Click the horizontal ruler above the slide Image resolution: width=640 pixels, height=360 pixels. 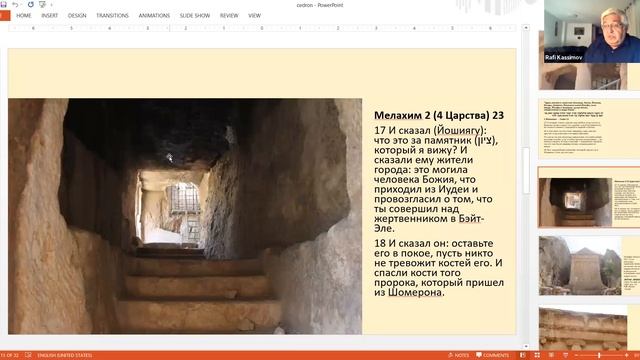262,28
